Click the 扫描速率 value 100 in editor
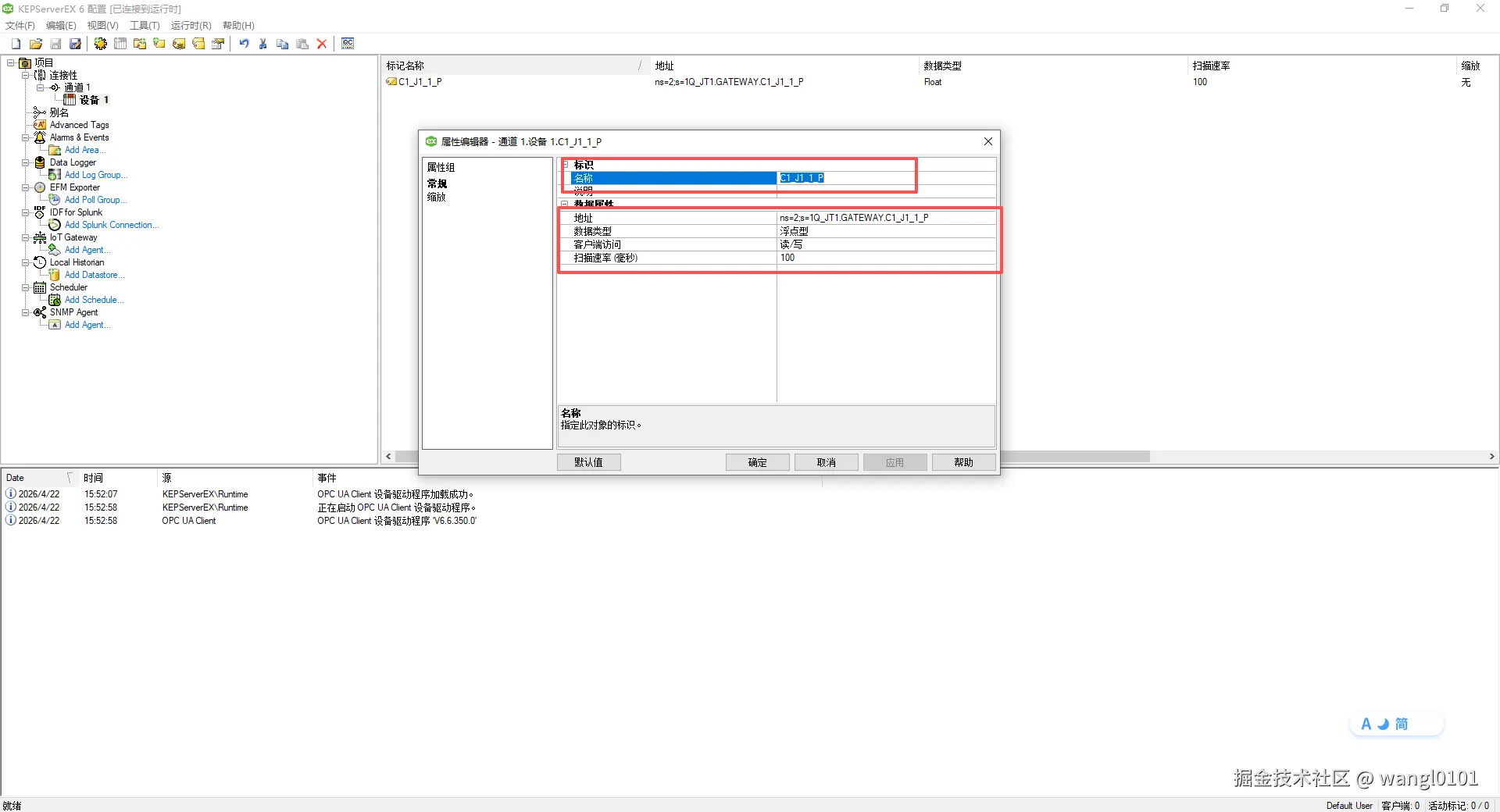Image resolution: width=1500 pixels, height=812 pixels. (886, 258)
